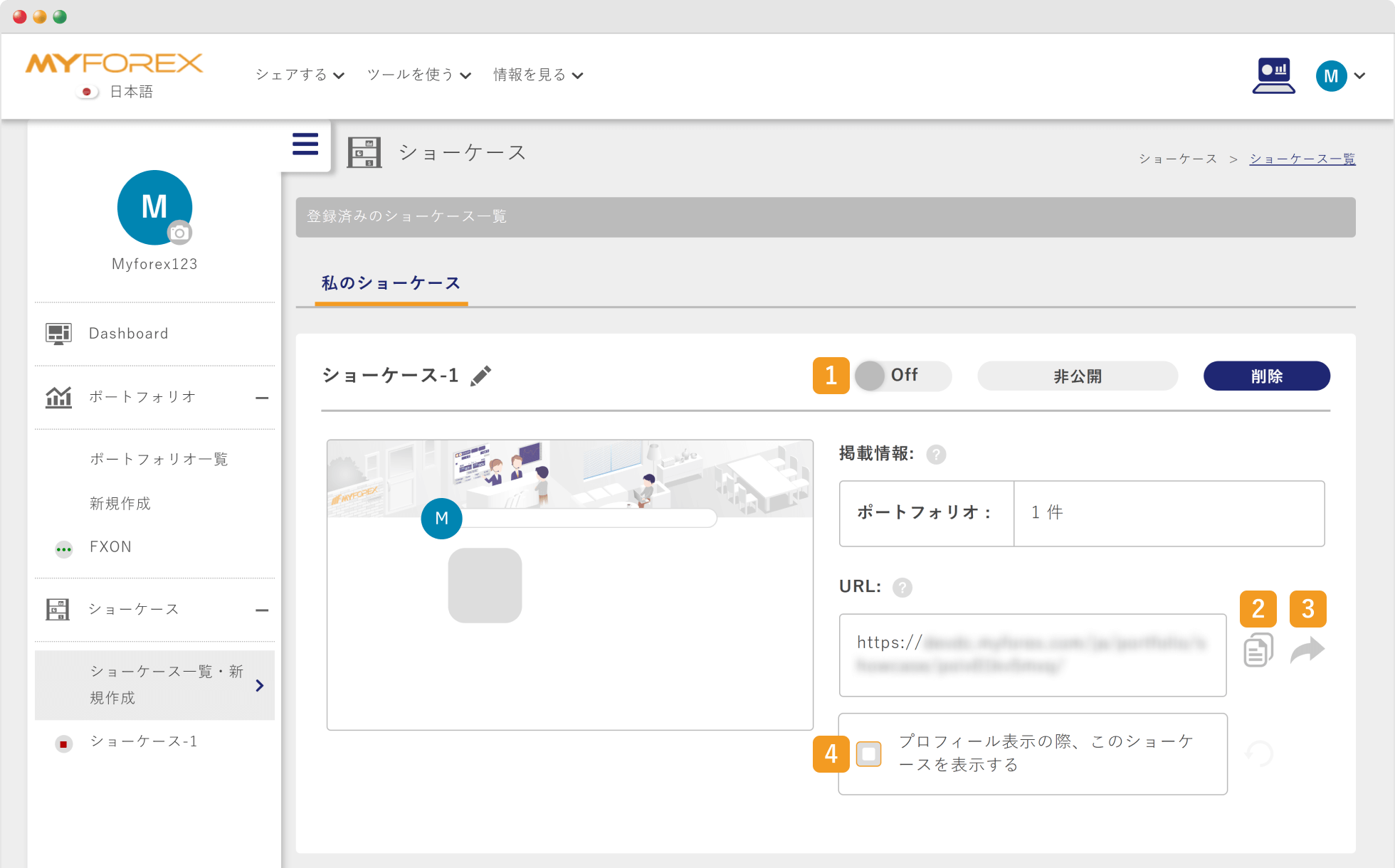Switch to the 私のショーケース tab
This screenshot has height=868, width=1395.
point(390,282)
